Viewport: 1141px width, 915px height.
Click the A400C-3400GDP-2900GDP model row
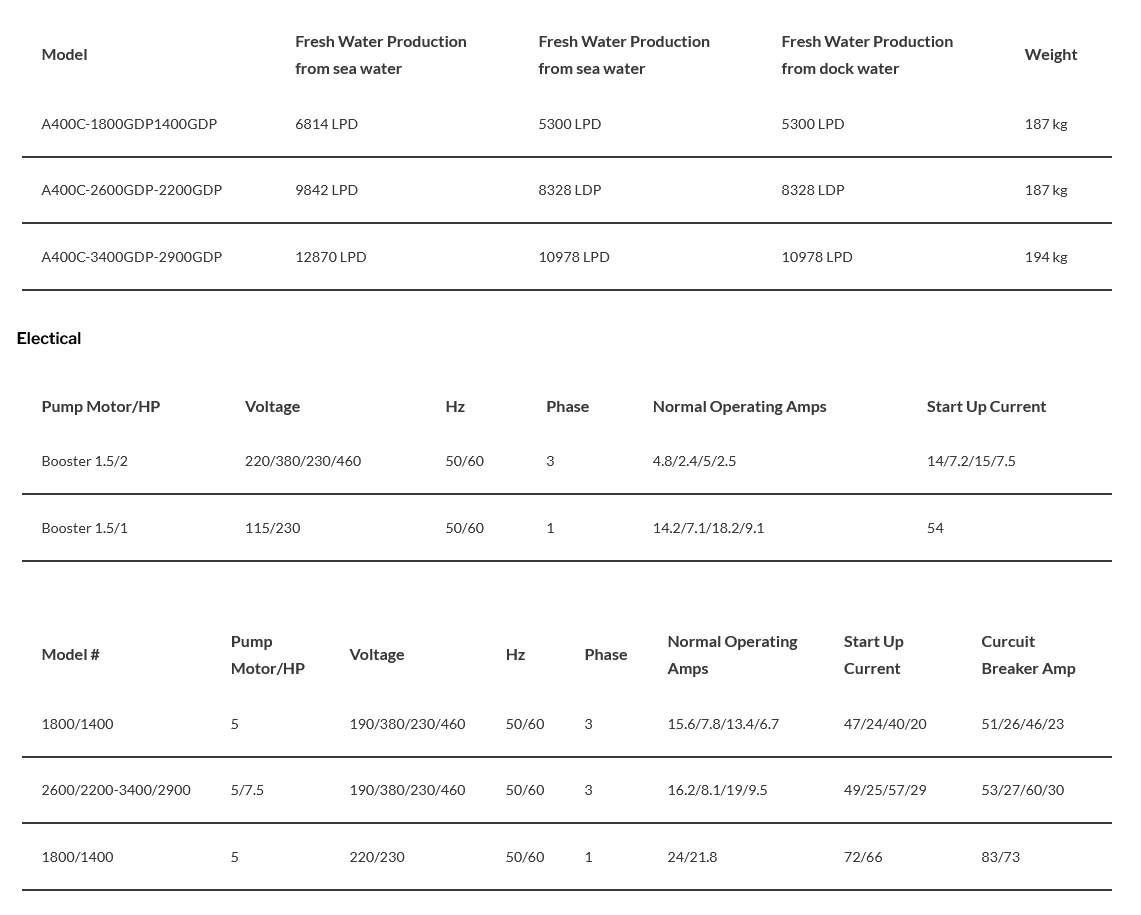tap(567, 257)
